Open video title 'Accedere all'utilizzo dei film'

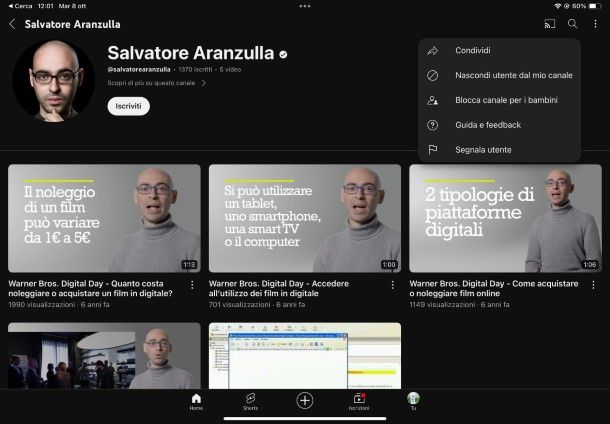coord(279,289)
